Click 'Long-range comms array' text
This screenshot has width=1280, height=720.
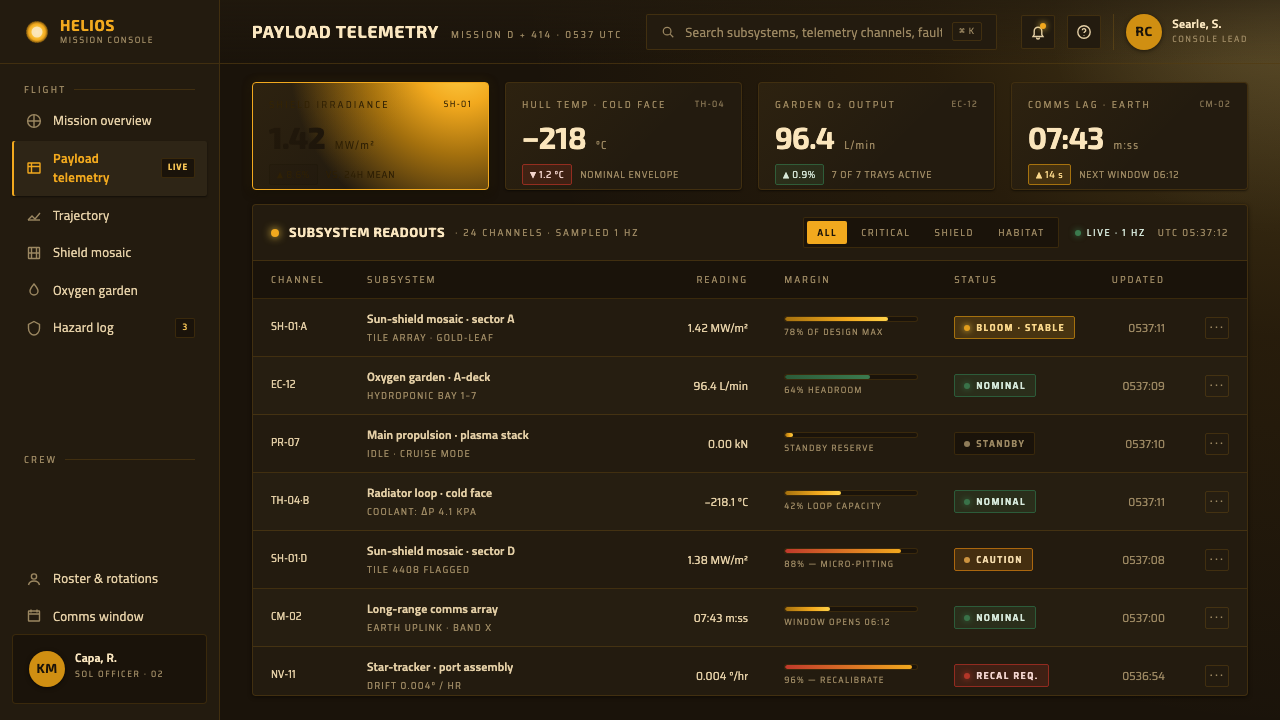point(432,609)
